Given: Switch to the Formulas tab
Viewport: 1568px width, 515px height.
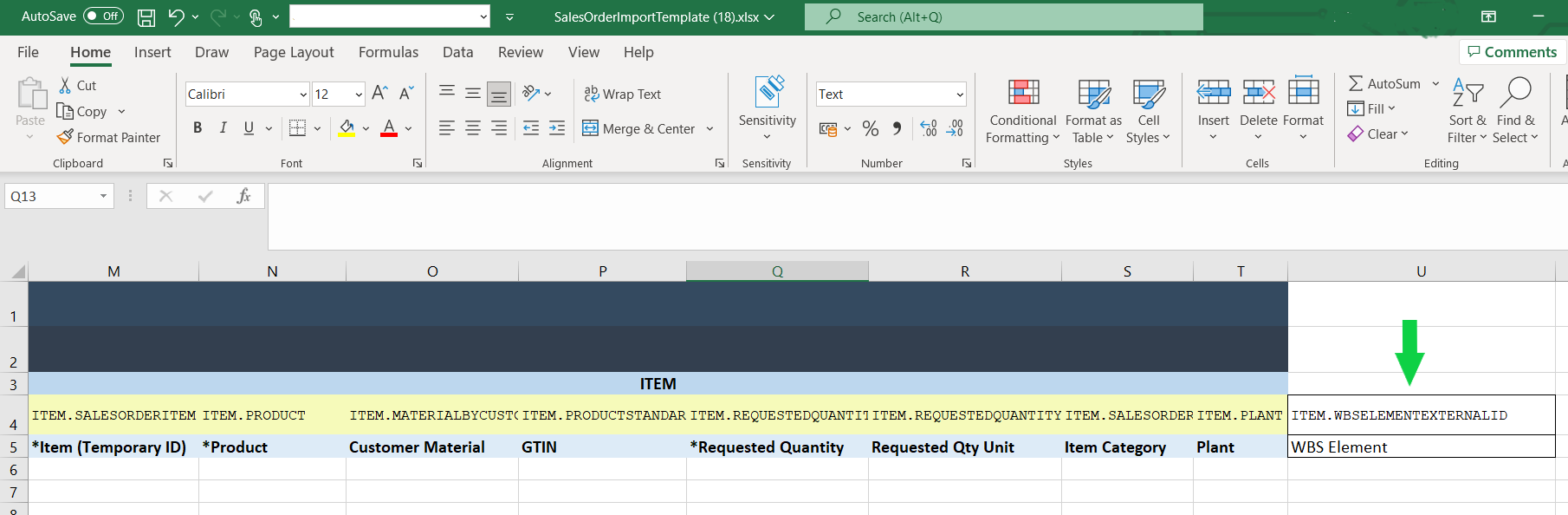Looking at the screenshot, I should pos(388,52).
